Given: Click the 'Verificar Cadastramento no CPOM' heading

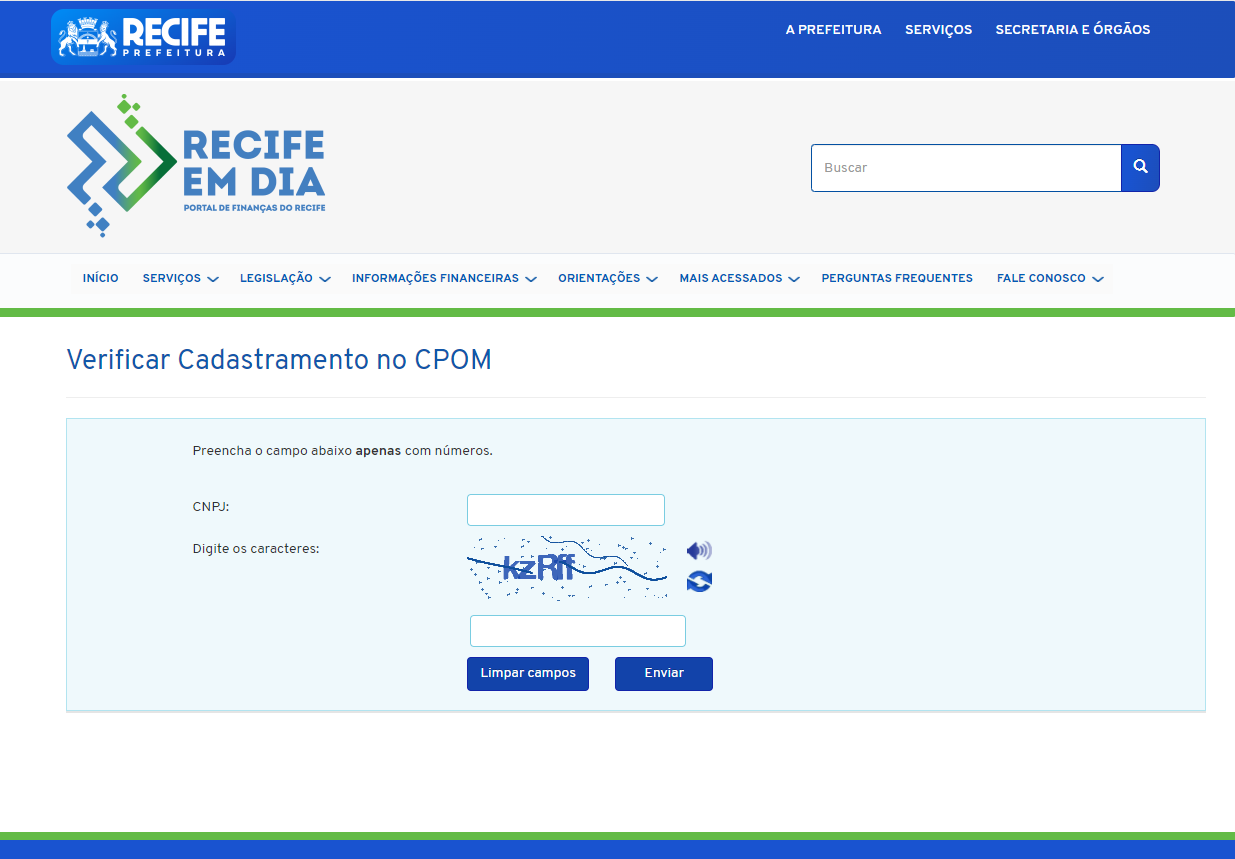Looking at the screenshot, I should click(x=279, y=360).
